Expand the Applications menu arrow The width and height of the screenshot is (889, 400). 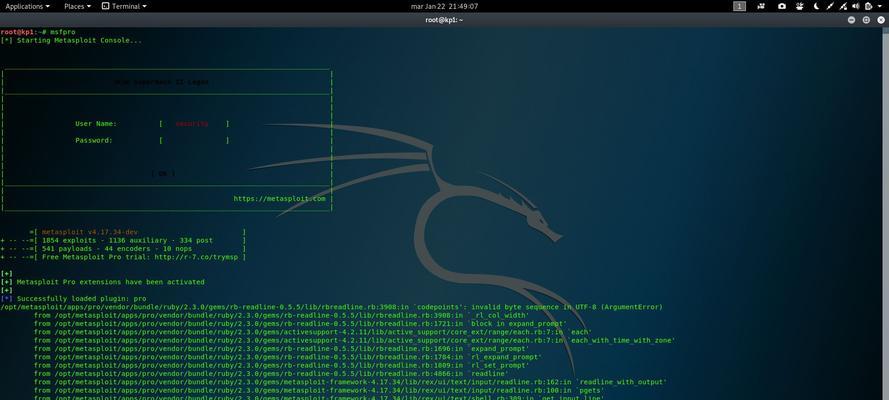(x=46, y=7)
